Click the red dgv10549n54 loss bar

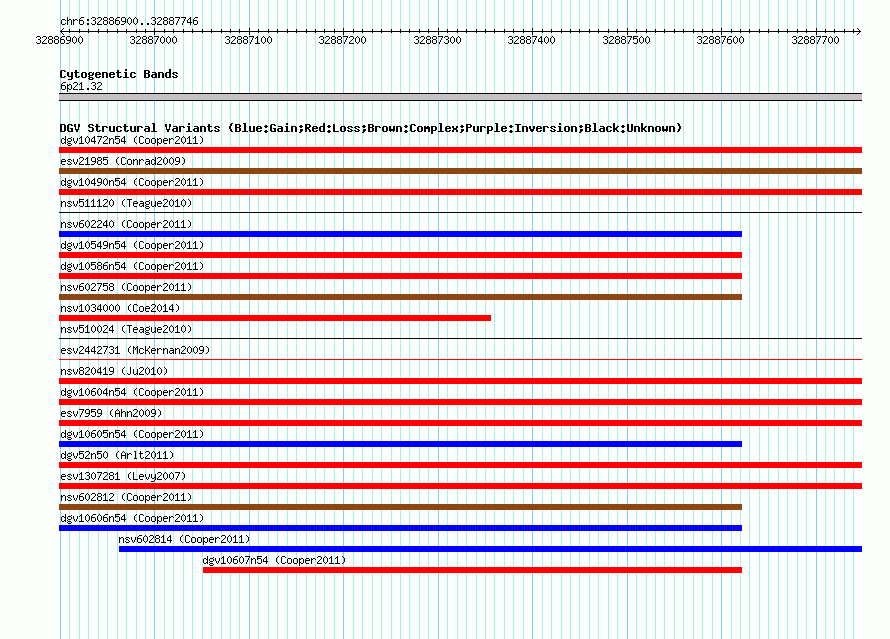click(400, 255)
